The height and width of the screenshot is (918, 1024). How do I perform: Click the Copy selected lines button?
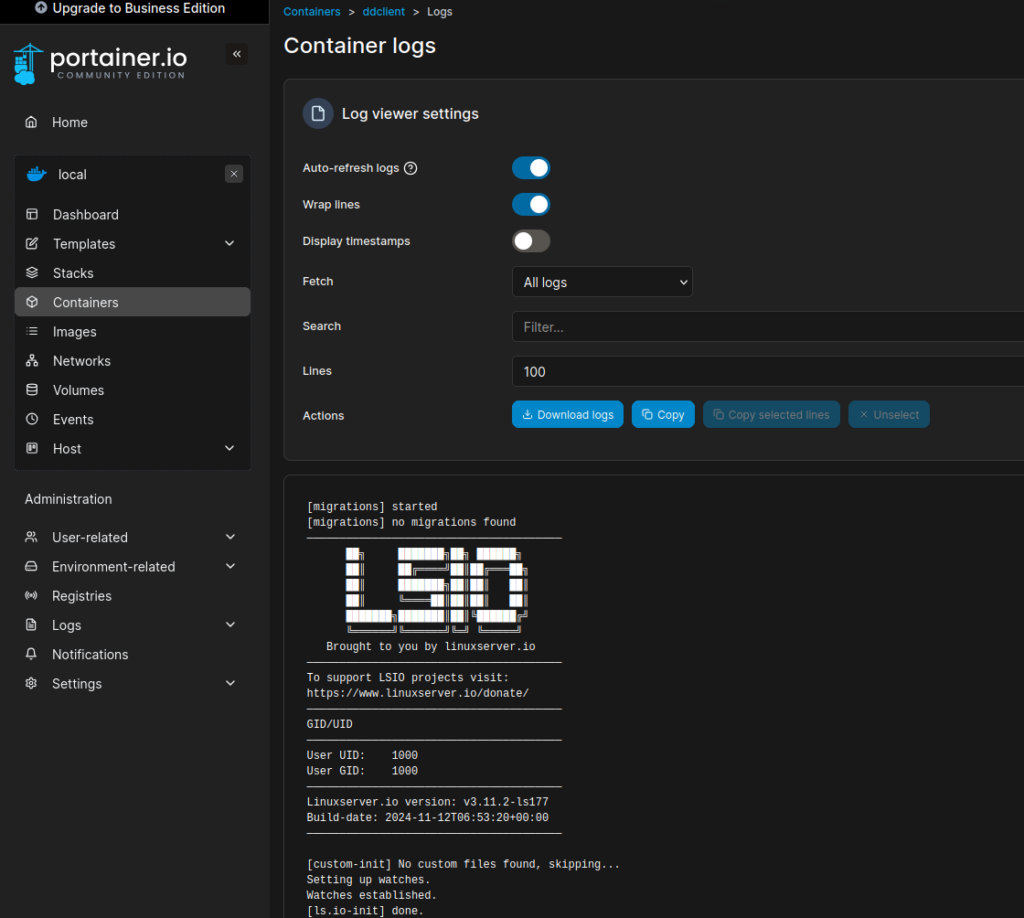771,415
